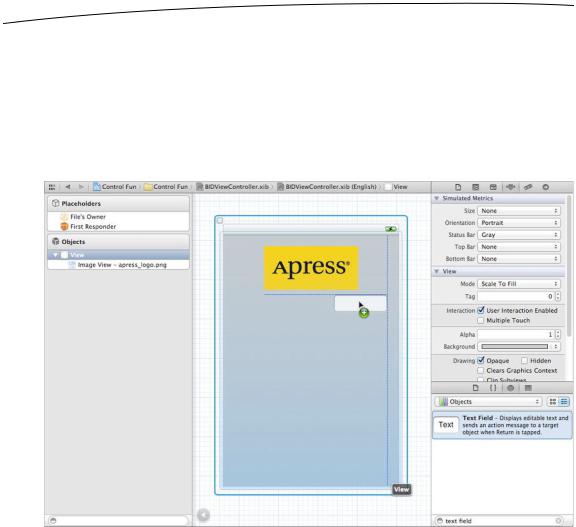Check the Hidden checkbox
Viewport: 576px width, 527px height.
coord(524,361)
